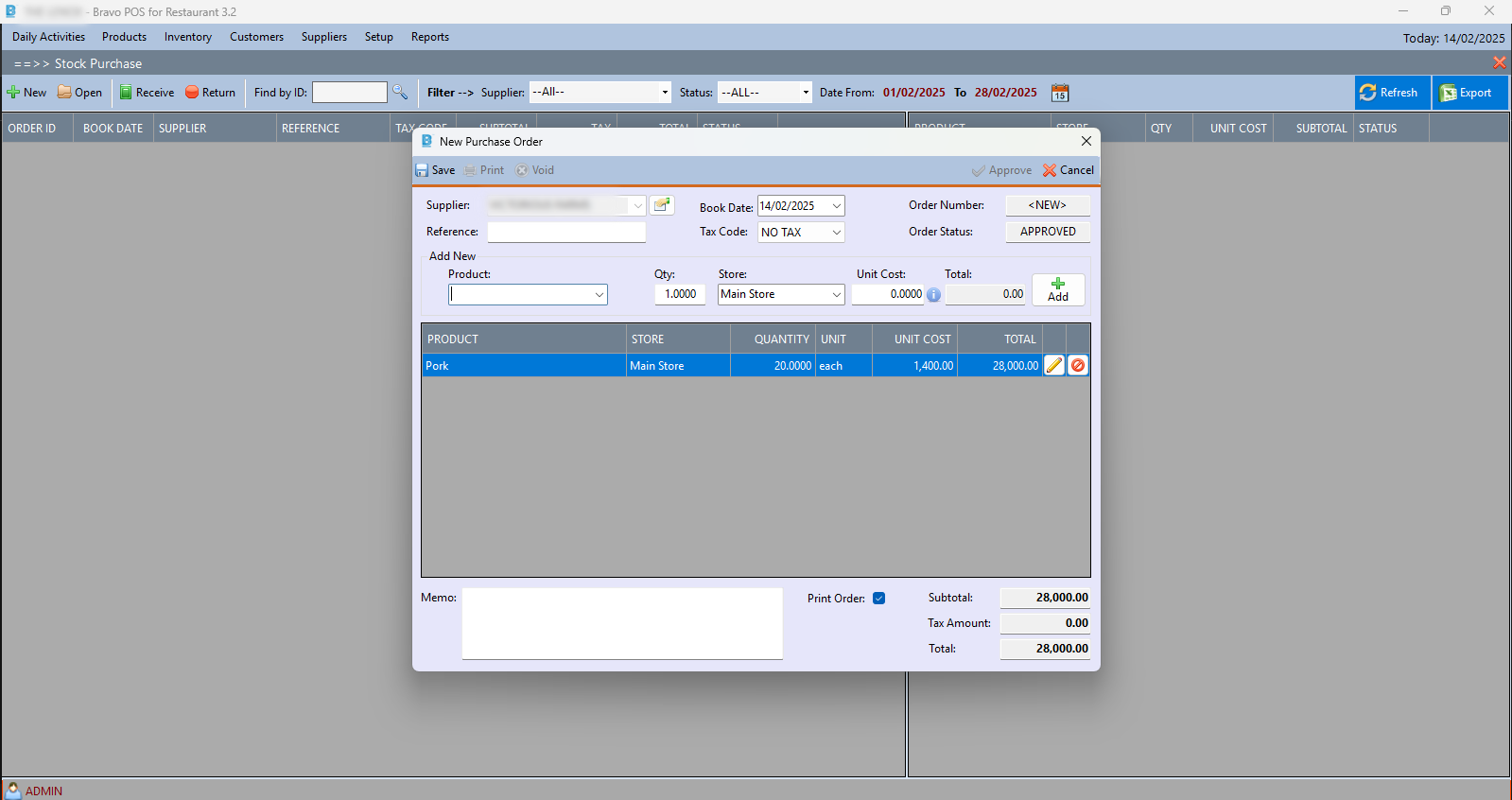
Task: Click the unit cost info icon
Action: click(934, 295)
